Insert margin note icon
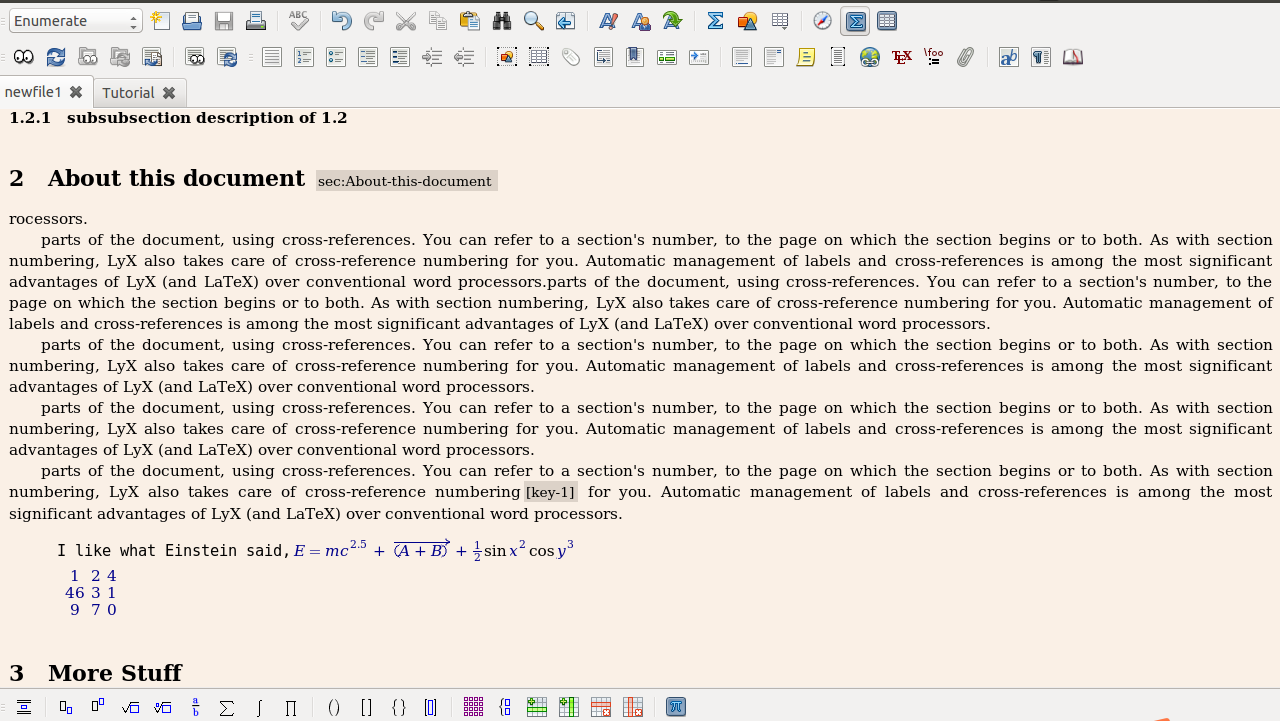The width and height of the screenshot is (1280, 721). (774, 57)
